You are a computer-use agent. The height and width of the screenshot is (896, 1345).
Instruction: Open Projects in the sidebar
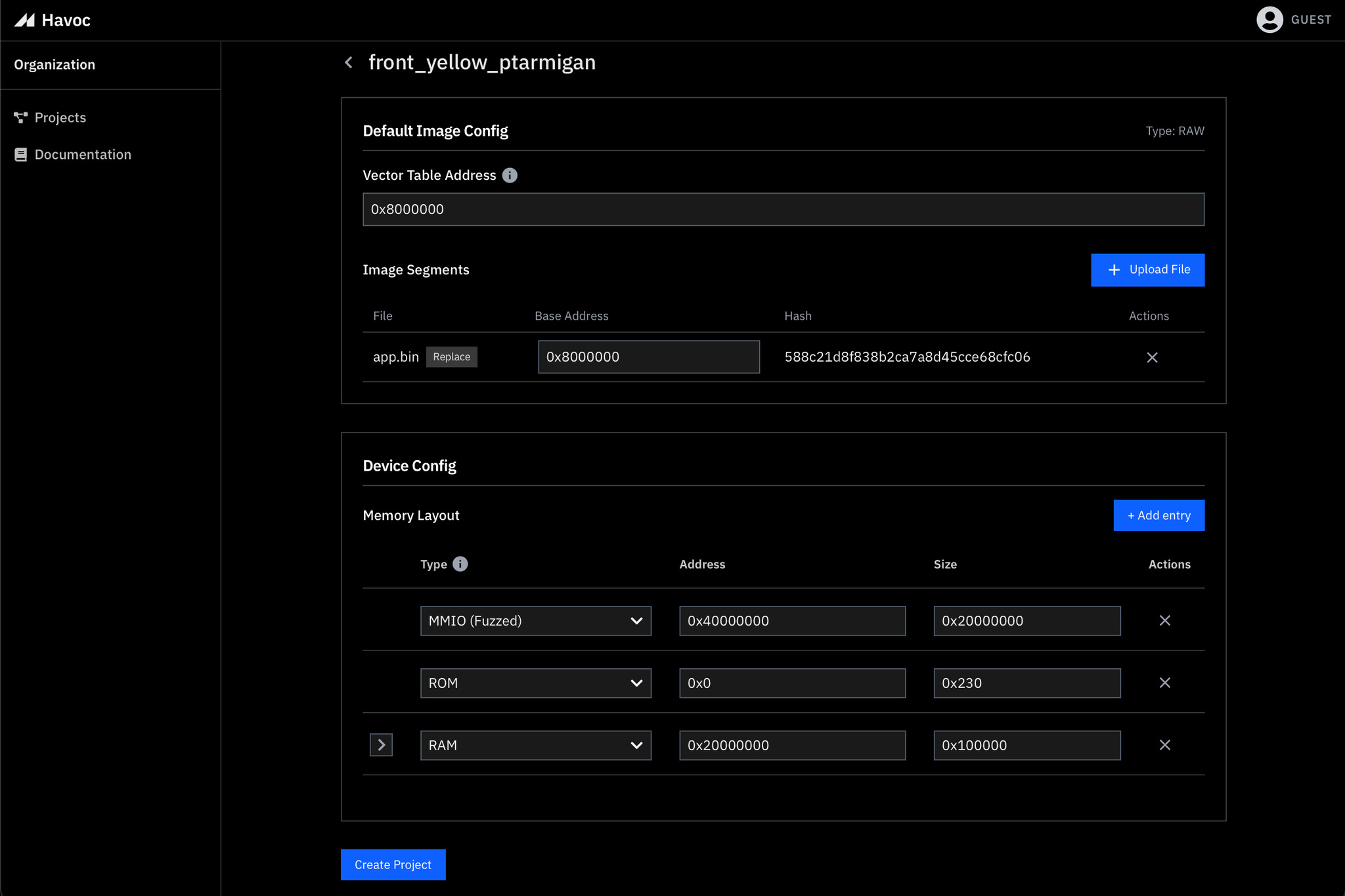point(60,117)
